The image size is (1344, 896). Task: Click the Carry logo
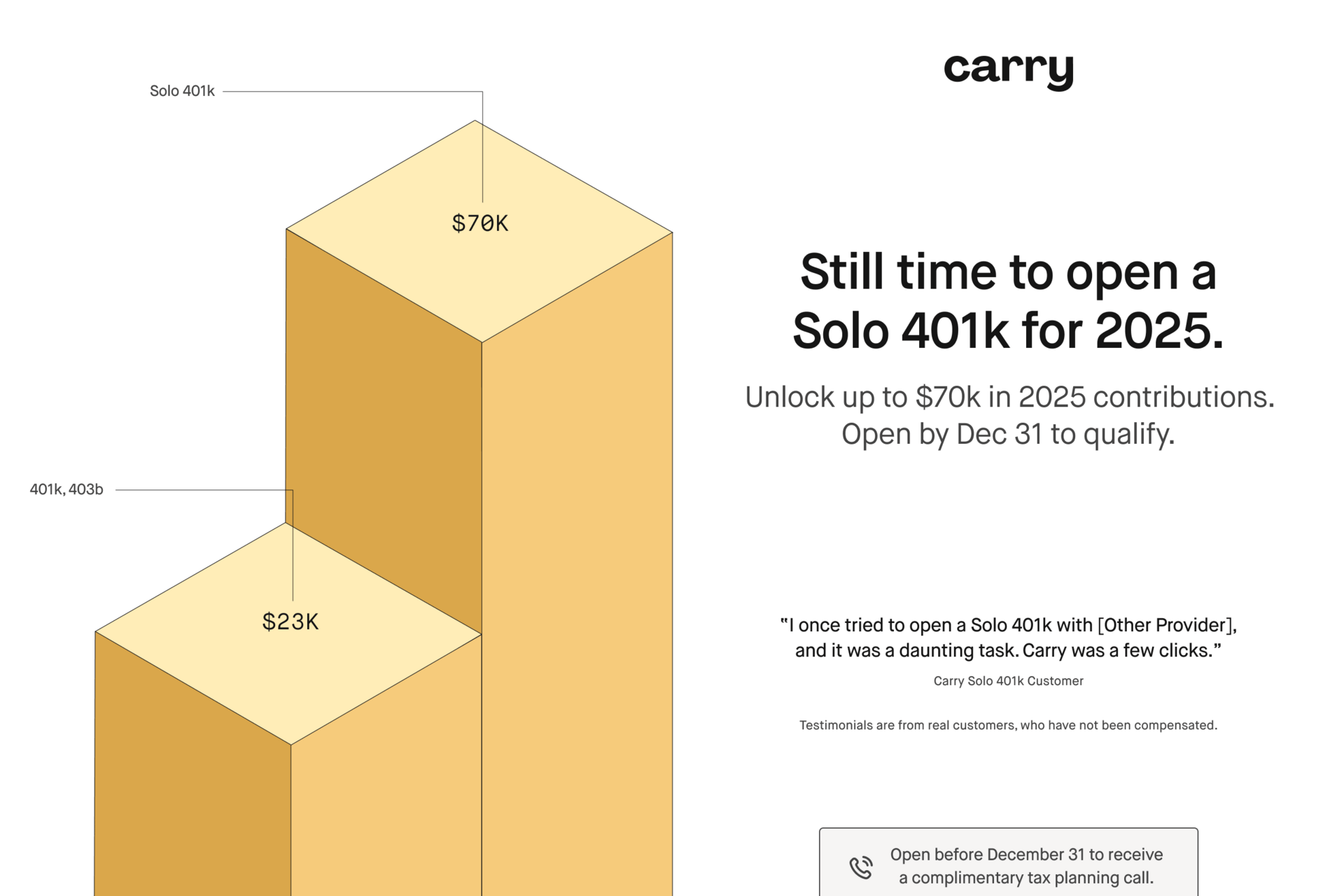point(1008,71)
